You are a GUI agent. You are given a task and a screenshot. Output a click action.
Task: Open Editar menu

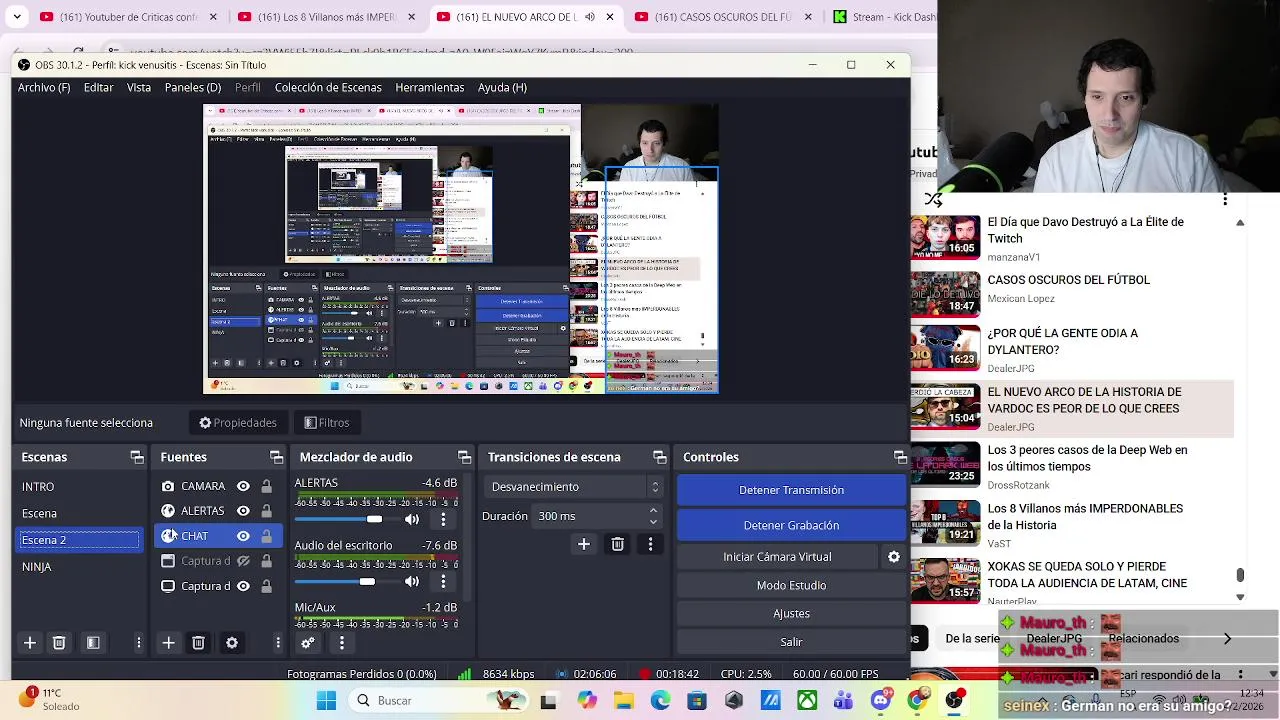coord(98,87)
